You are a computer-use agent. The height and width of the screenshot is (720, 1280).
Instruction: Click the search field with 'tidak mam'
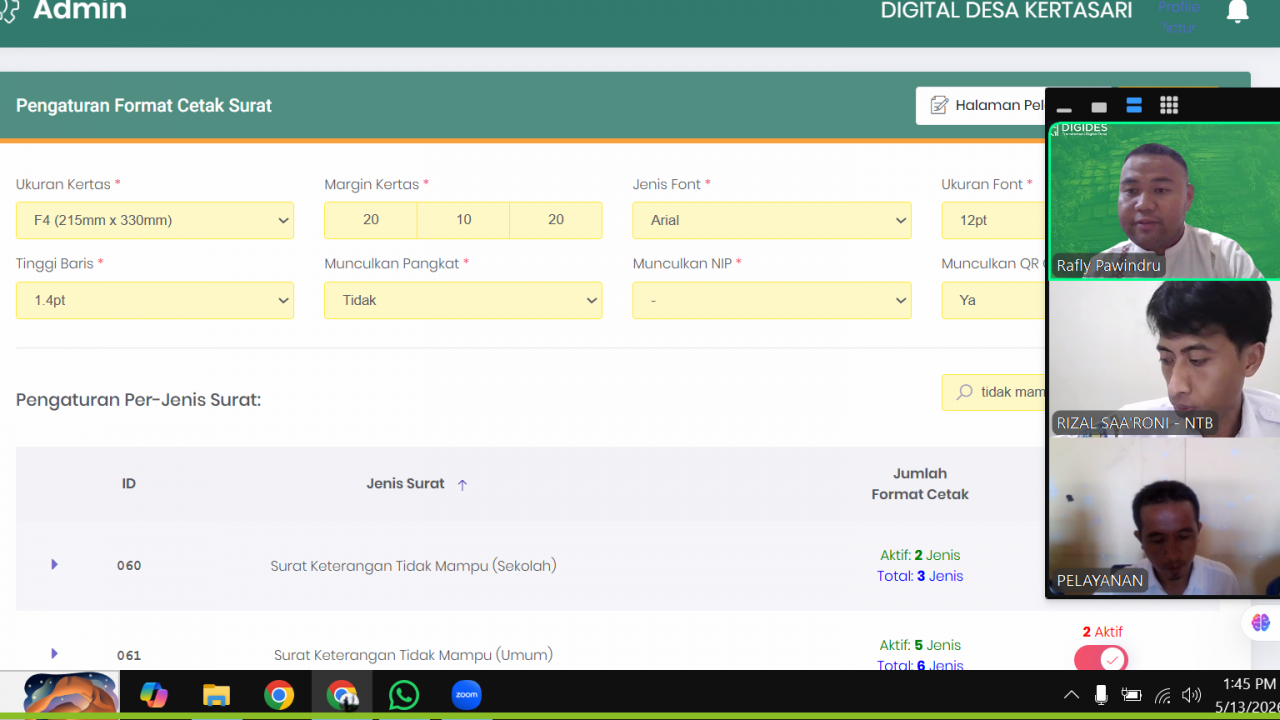pyautogui.click(x=994, y=392)
